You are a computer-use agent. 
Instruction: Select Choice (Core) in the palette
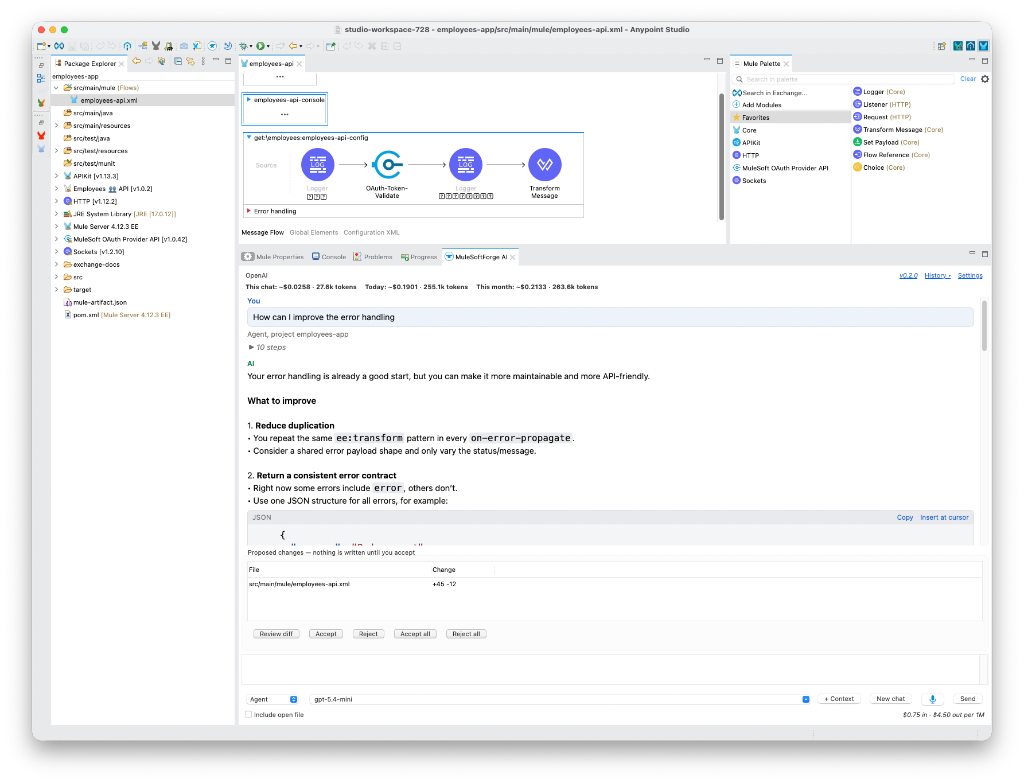pos(879,167)
